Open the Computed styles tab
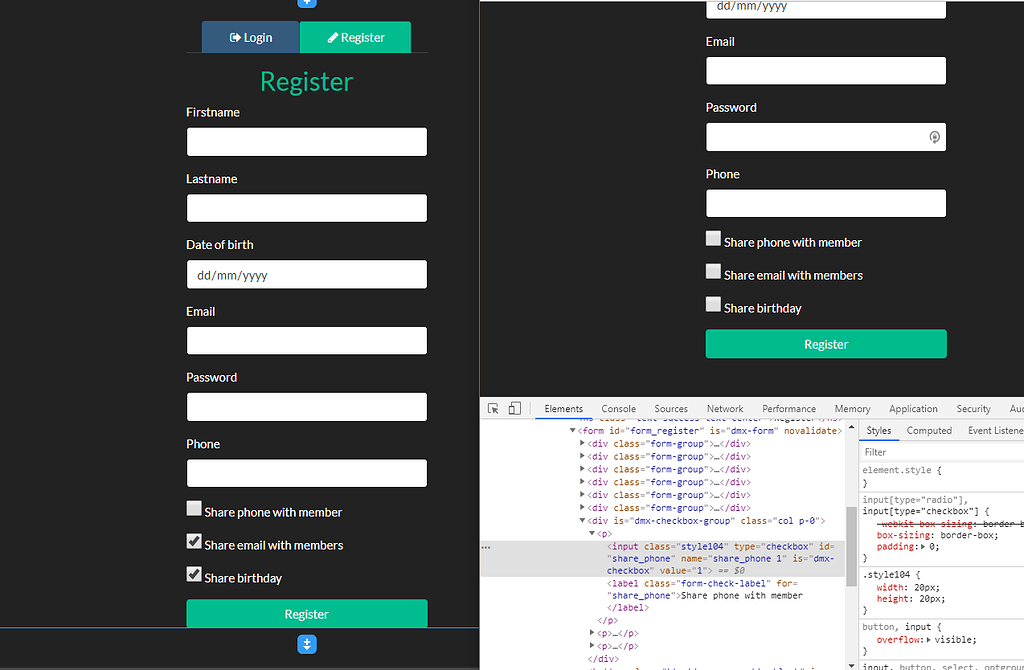1024x670 pixels. [928, 430]
